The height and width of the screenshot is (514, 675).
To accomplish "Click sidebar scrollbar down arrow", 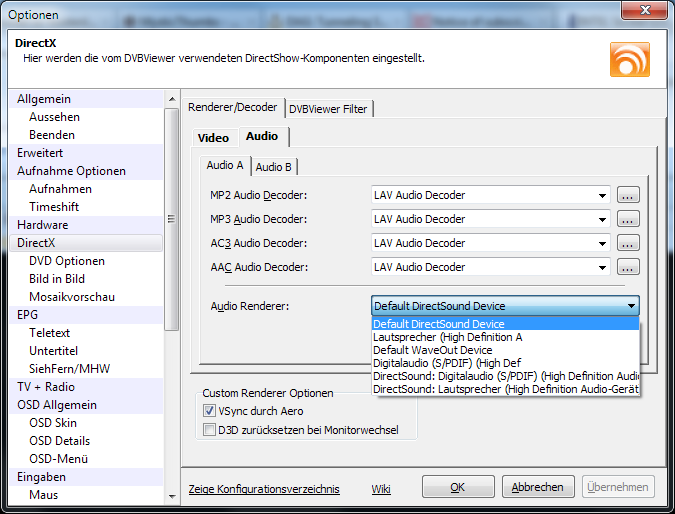I will [172, 496].
